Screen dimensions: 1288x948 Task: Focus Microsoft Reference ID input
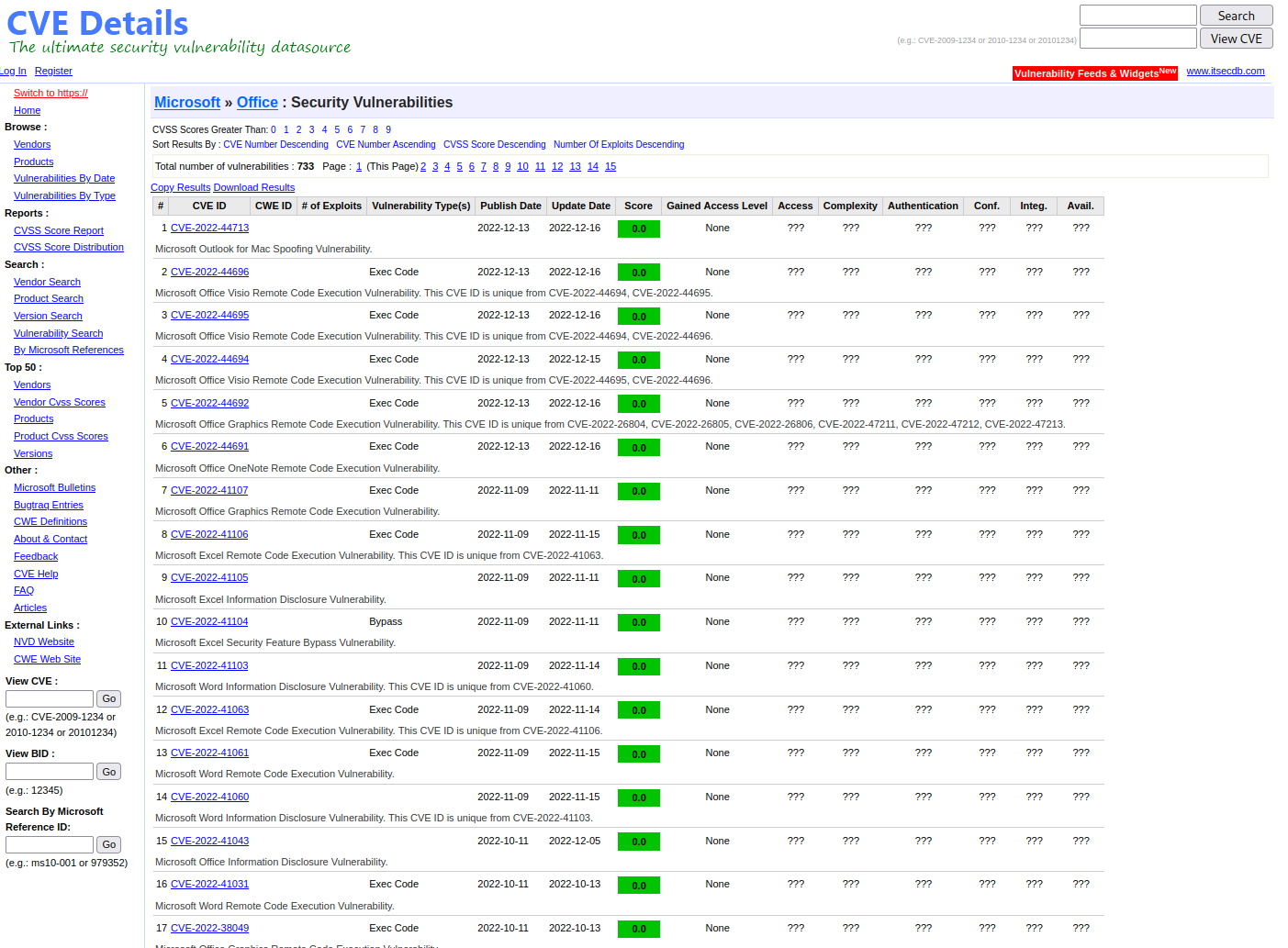(x=50, y=844)
